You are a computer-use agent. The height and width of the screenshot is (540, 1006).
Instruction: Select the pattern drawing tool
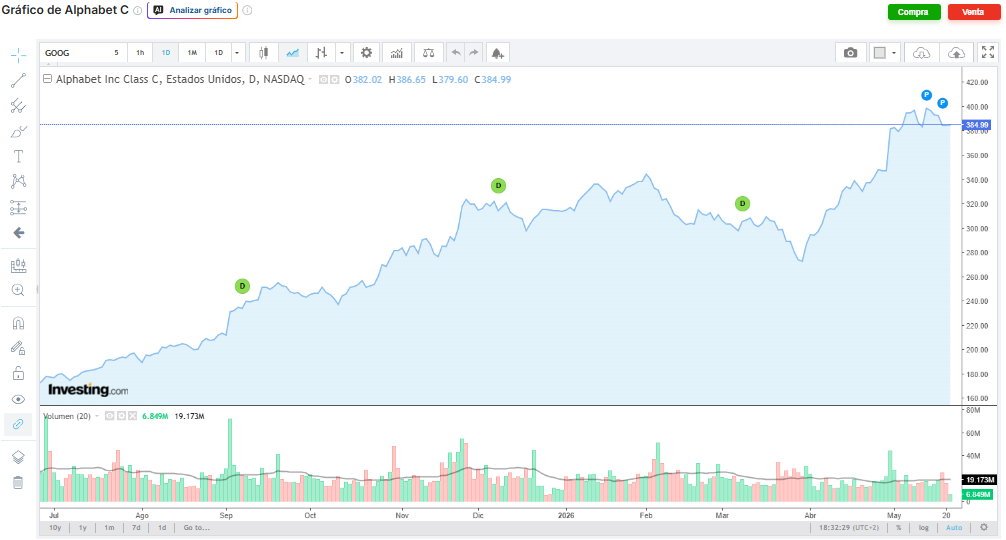tap(19, 181)
